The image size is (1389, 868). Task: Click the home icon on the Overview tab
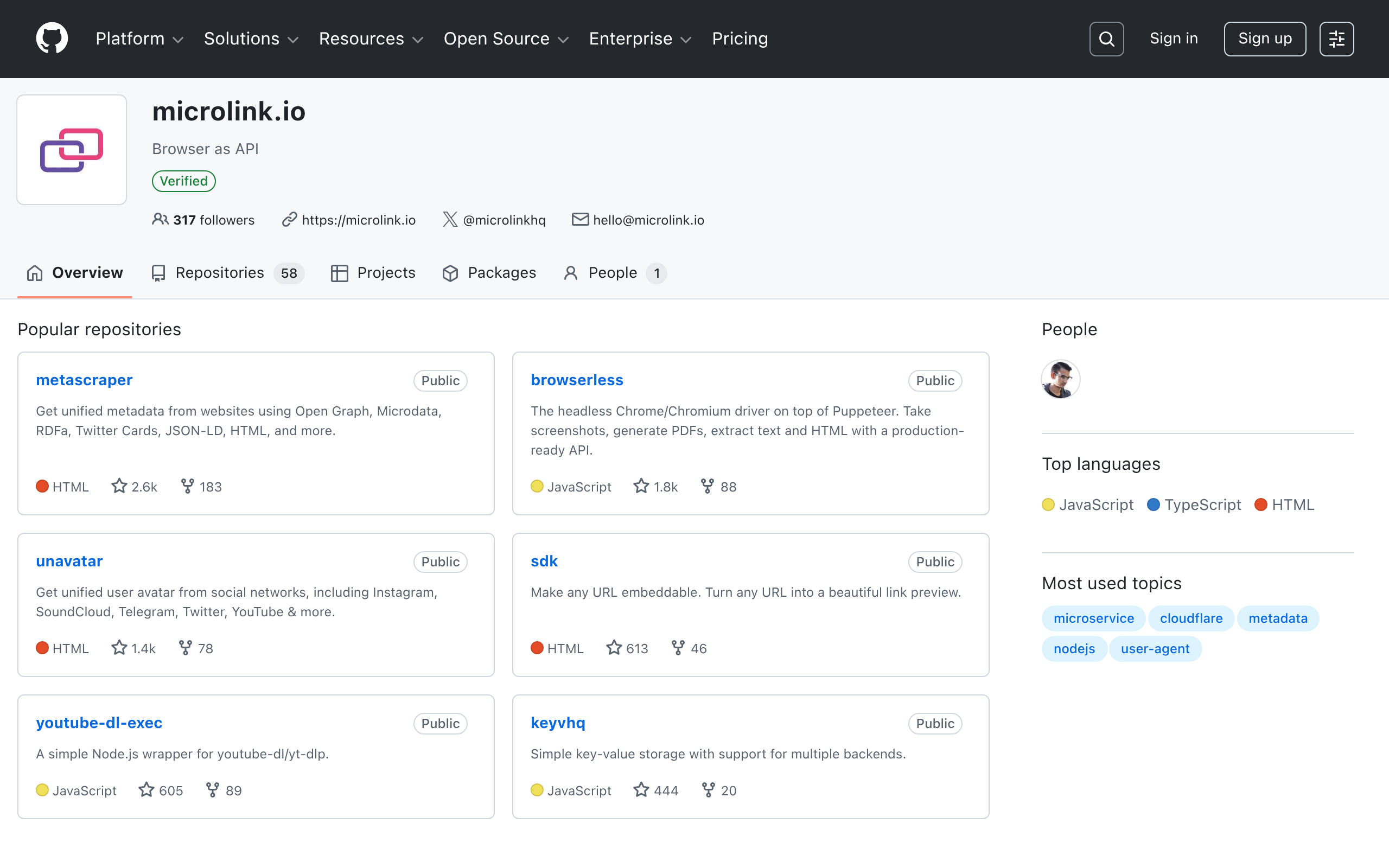[34, 273]
